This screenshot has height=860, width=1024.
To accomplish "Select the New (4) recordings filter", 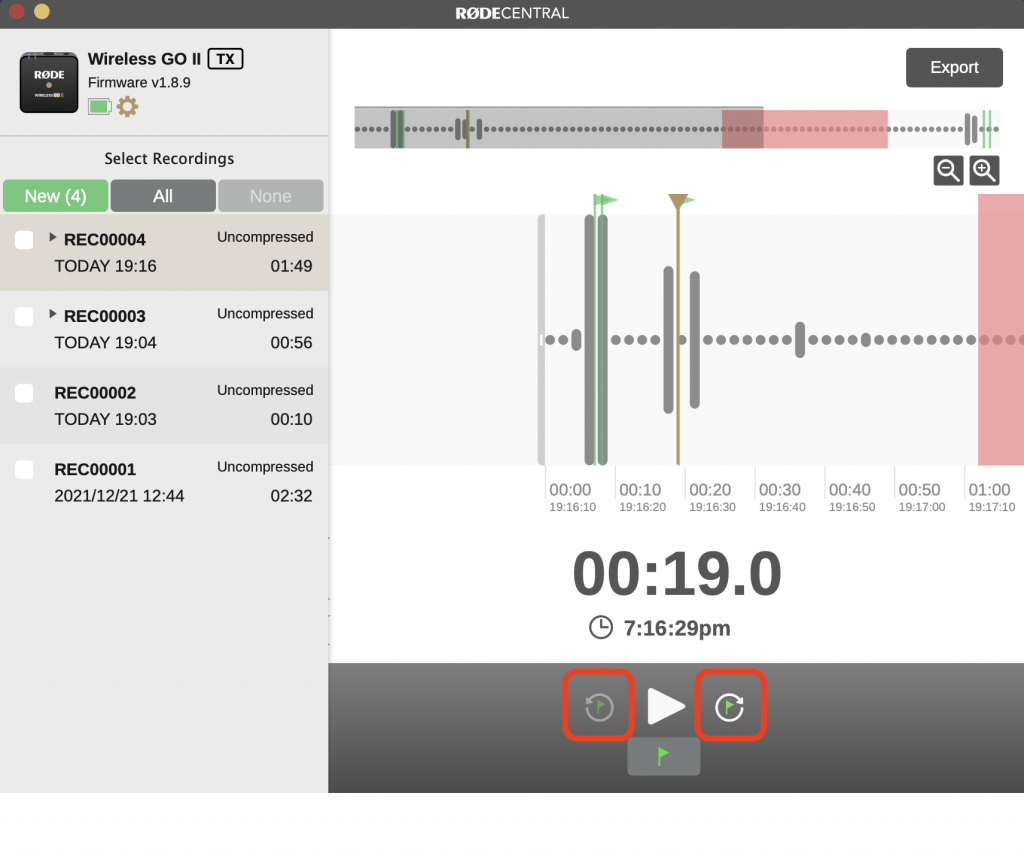I will (x=56, y=196).
